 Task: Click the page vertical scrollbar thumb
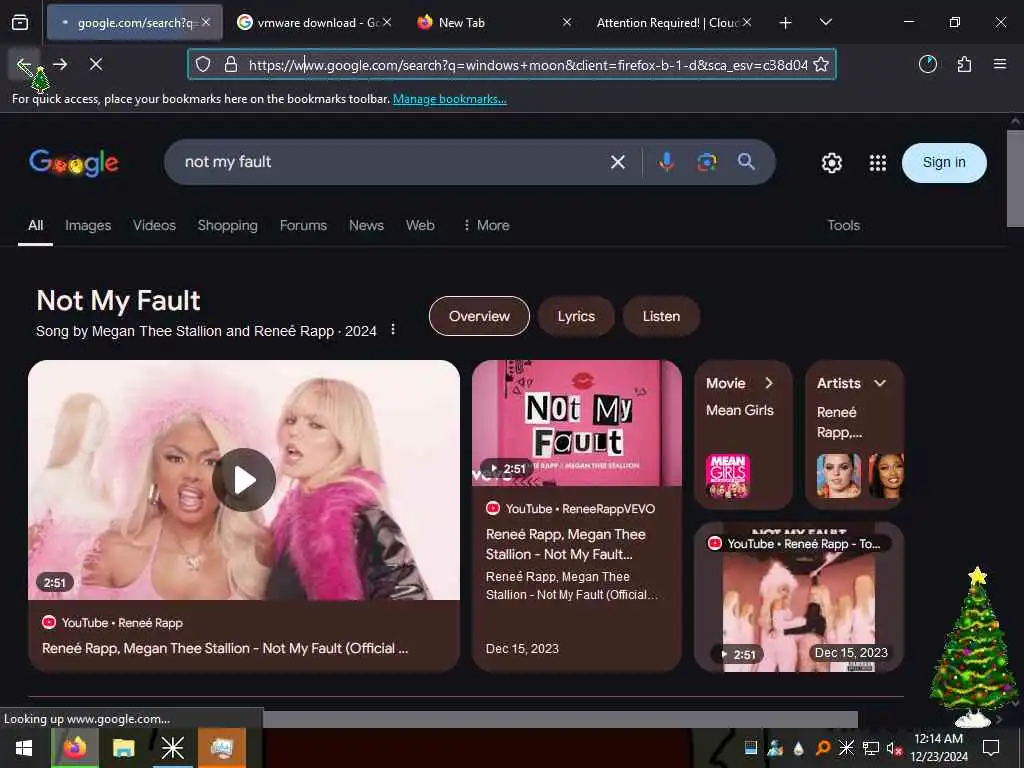point(1015,178)
